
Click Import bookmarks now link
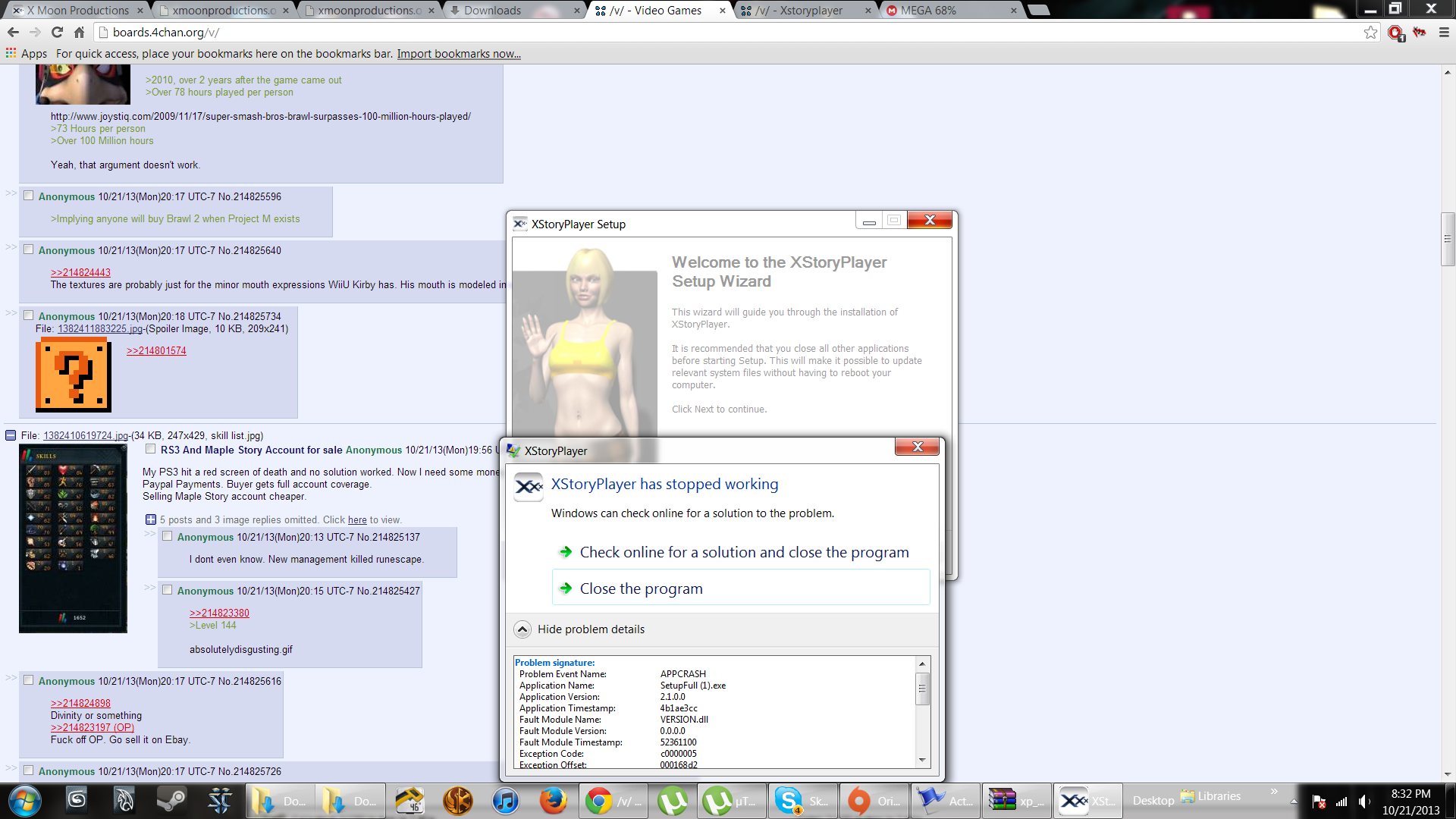click(x=459, y=54)
